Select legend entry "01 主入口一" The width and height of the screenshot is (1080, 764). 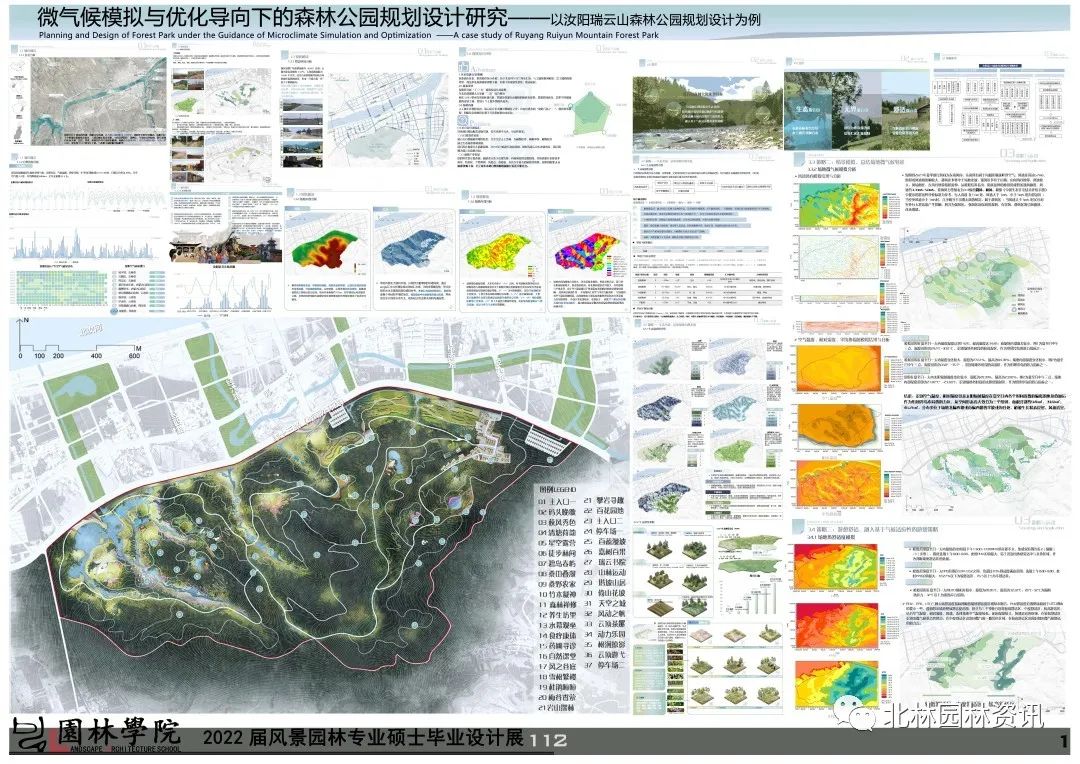557,502
